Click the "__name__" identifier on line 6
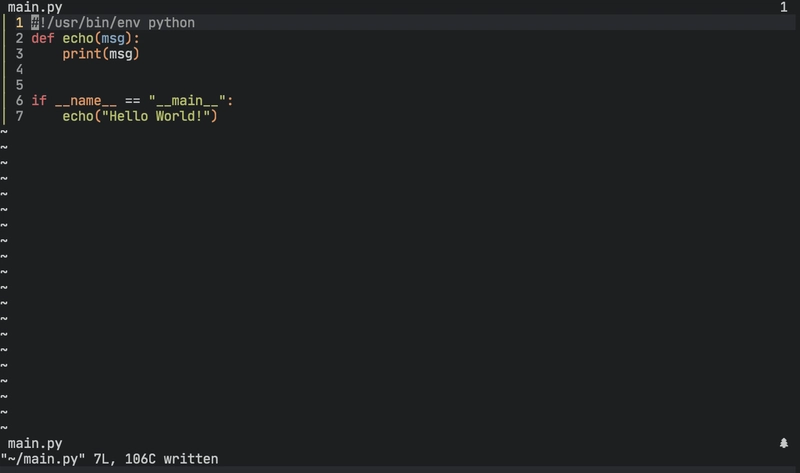Viewport: 800px width, 473px height. pyautogui.click(x=86, y=101)
